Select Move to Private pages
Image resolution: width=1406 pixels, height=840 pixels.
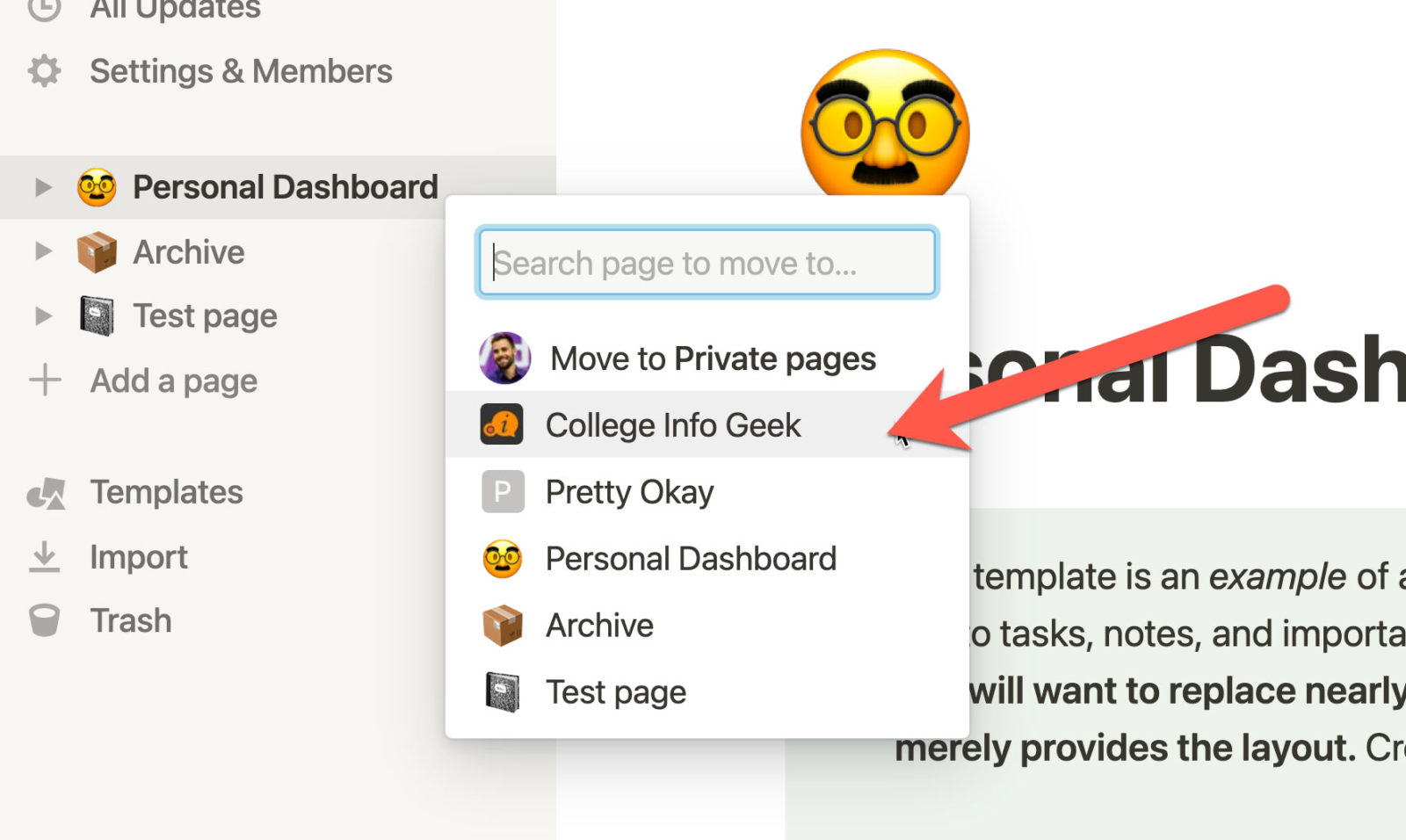[712, 358]
